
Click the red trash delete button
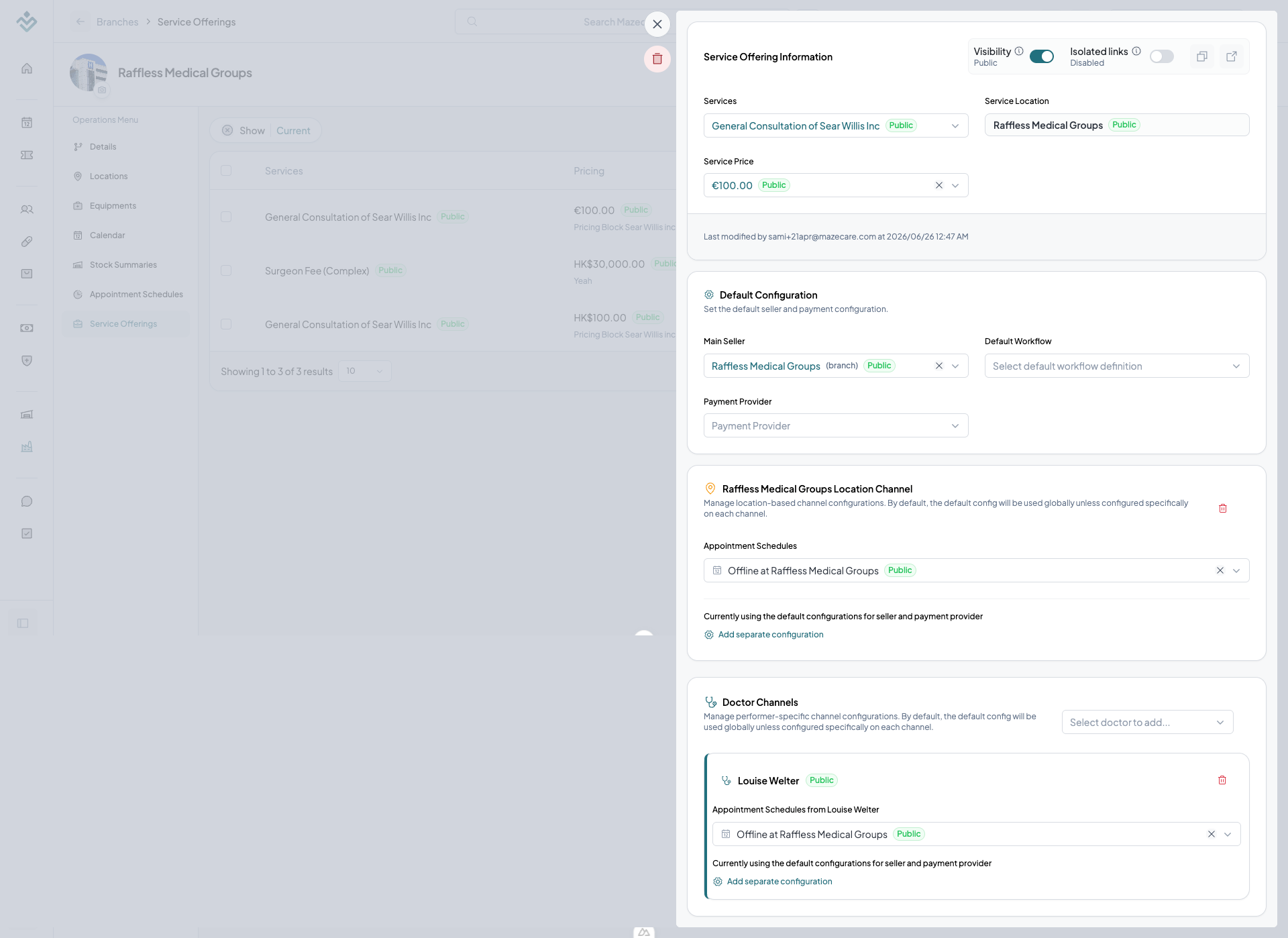657,59
